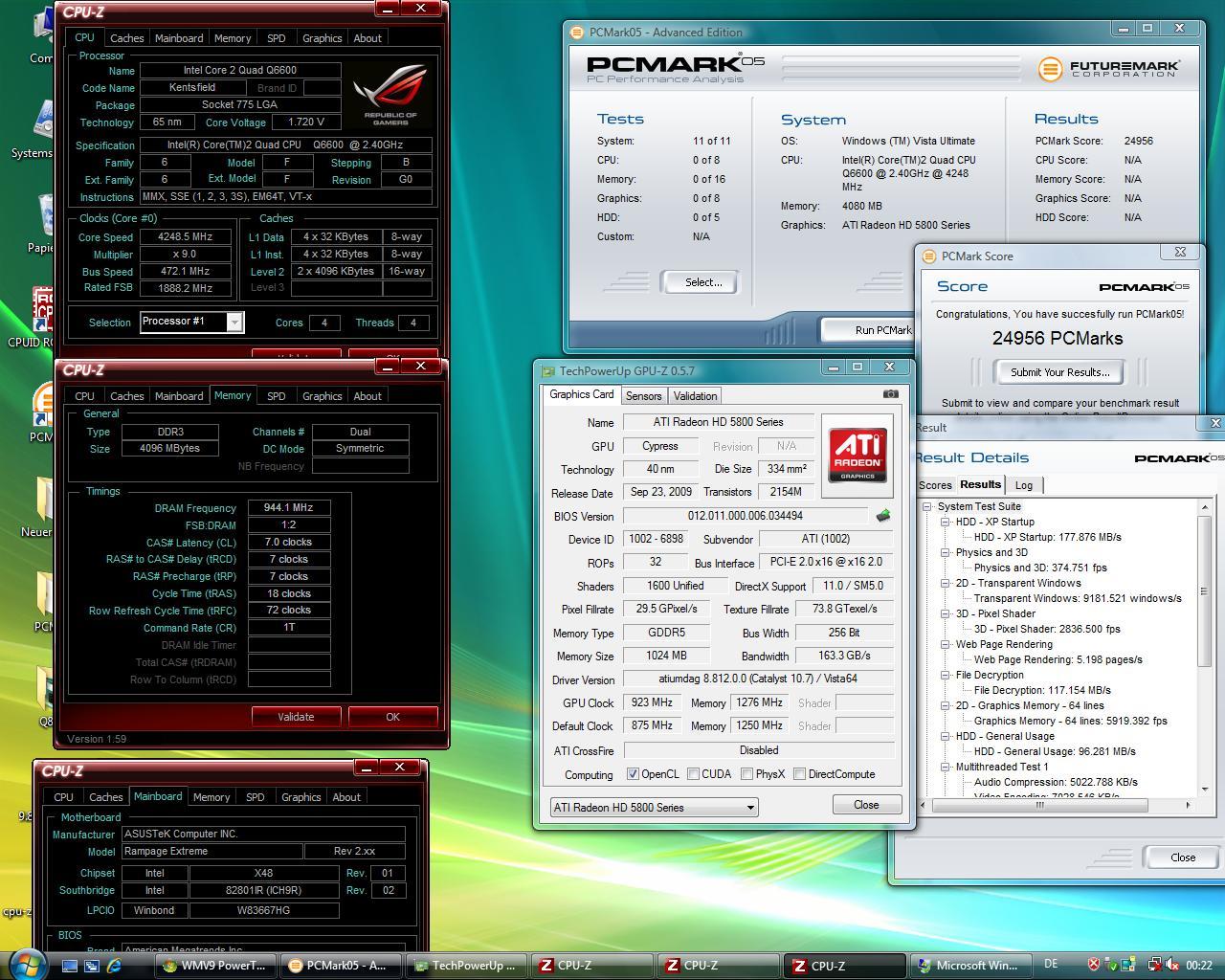
Task: Collapse the Web Page Rendering node
Action: click(x=945, y=645)
